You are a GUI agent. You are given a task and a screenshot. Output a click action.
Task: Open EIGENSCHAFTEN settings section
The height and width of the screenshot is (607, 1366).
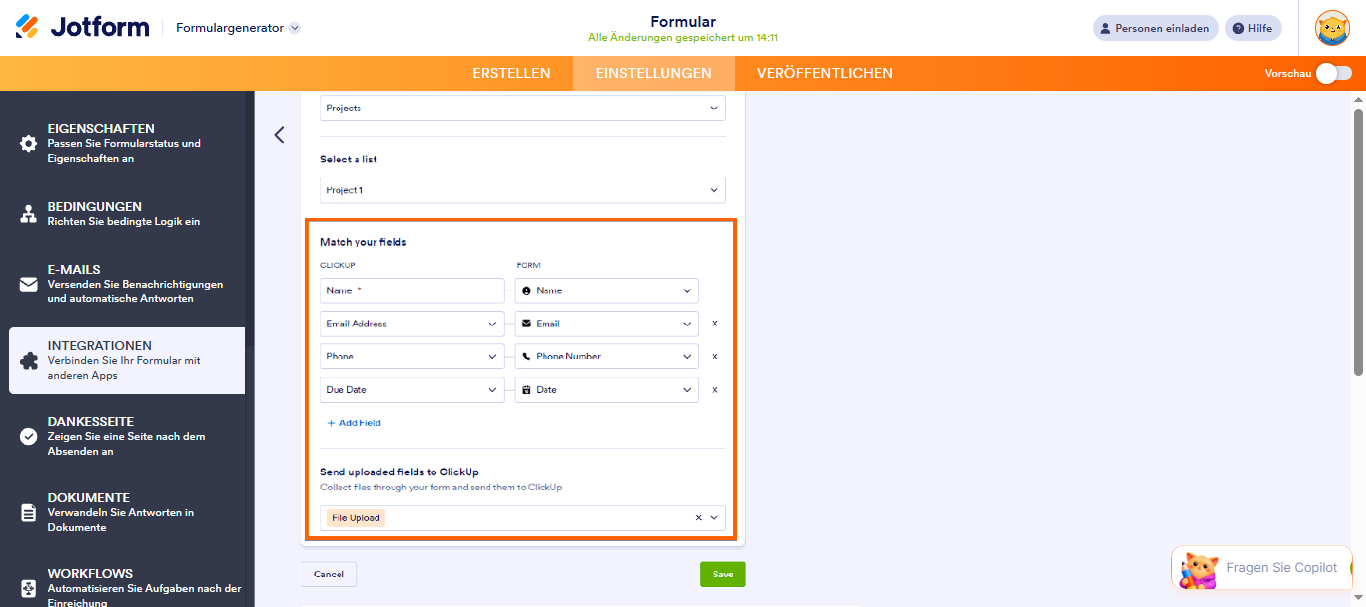pyautogui.click(x=127, y=143)
